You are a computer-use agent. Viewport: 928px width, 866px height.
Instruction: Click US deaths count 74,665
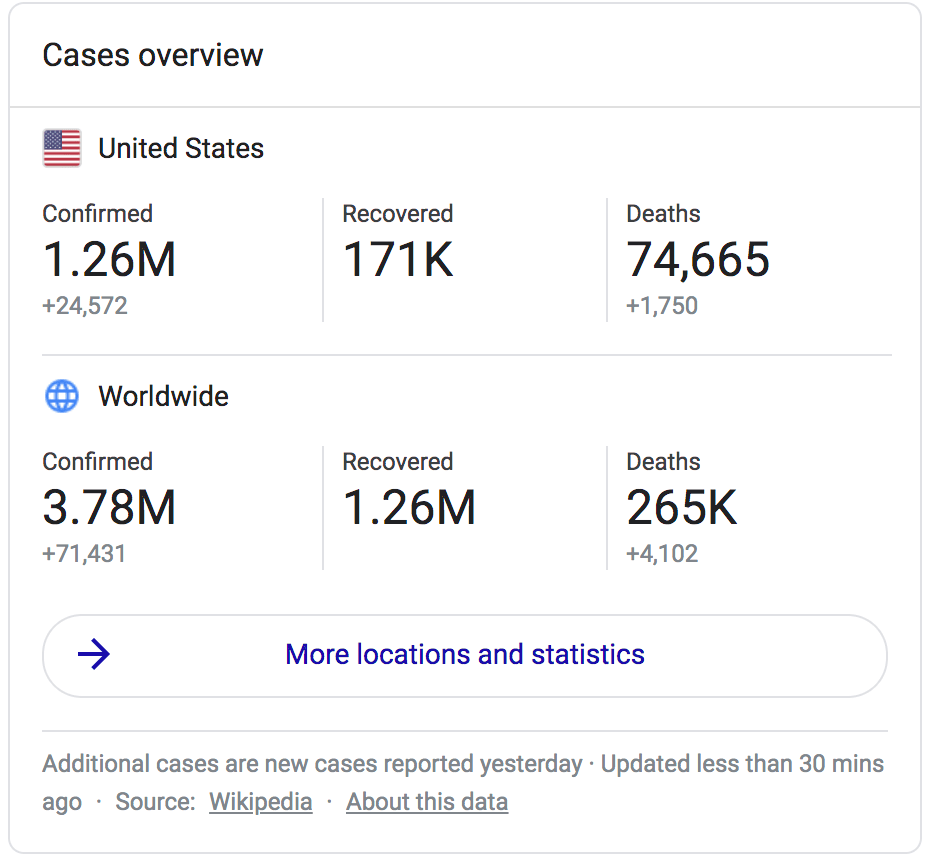tap(698, 260)
